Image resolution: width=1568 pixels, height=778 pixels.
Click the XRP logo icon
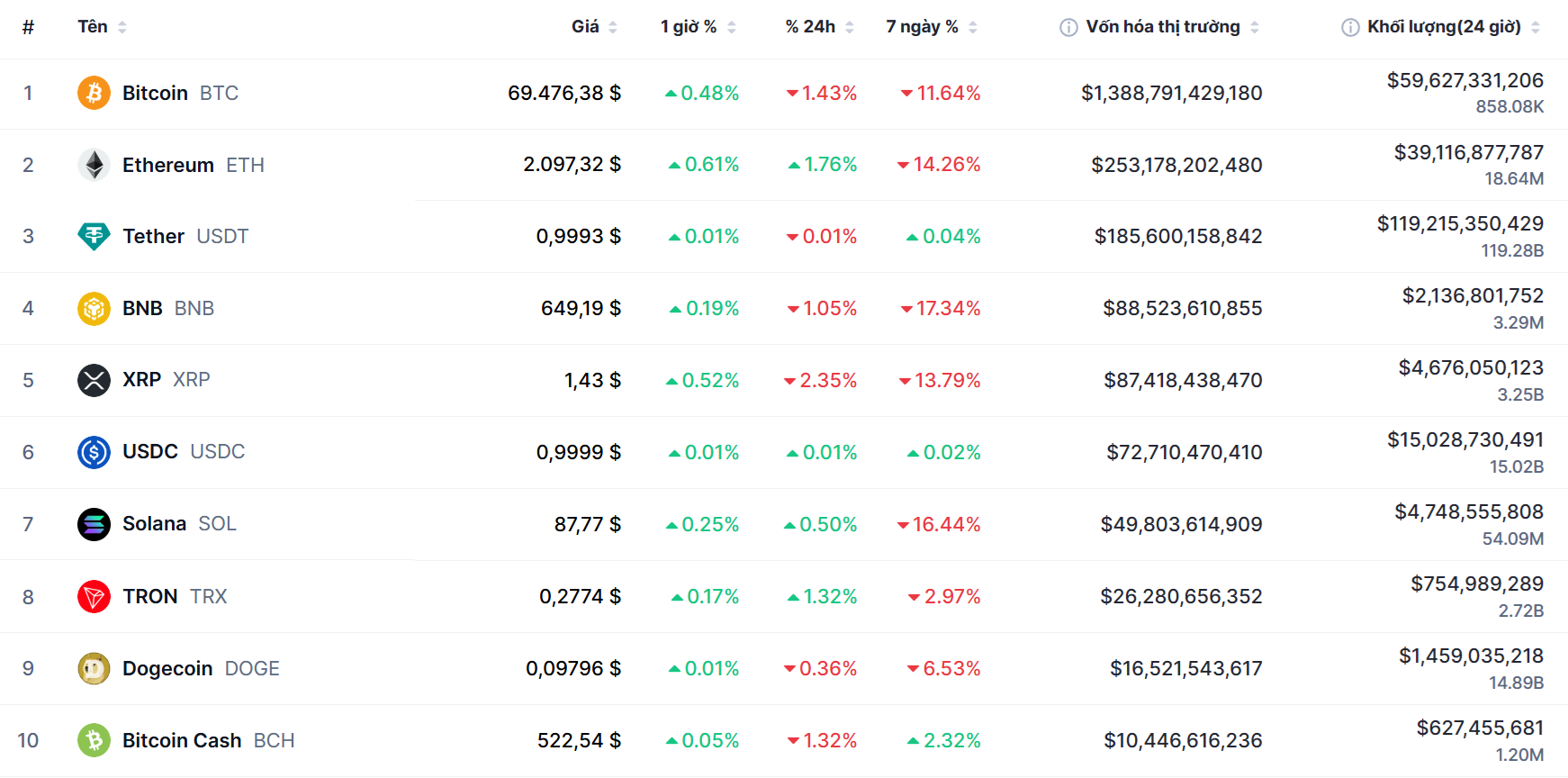[x=94, y=380]
